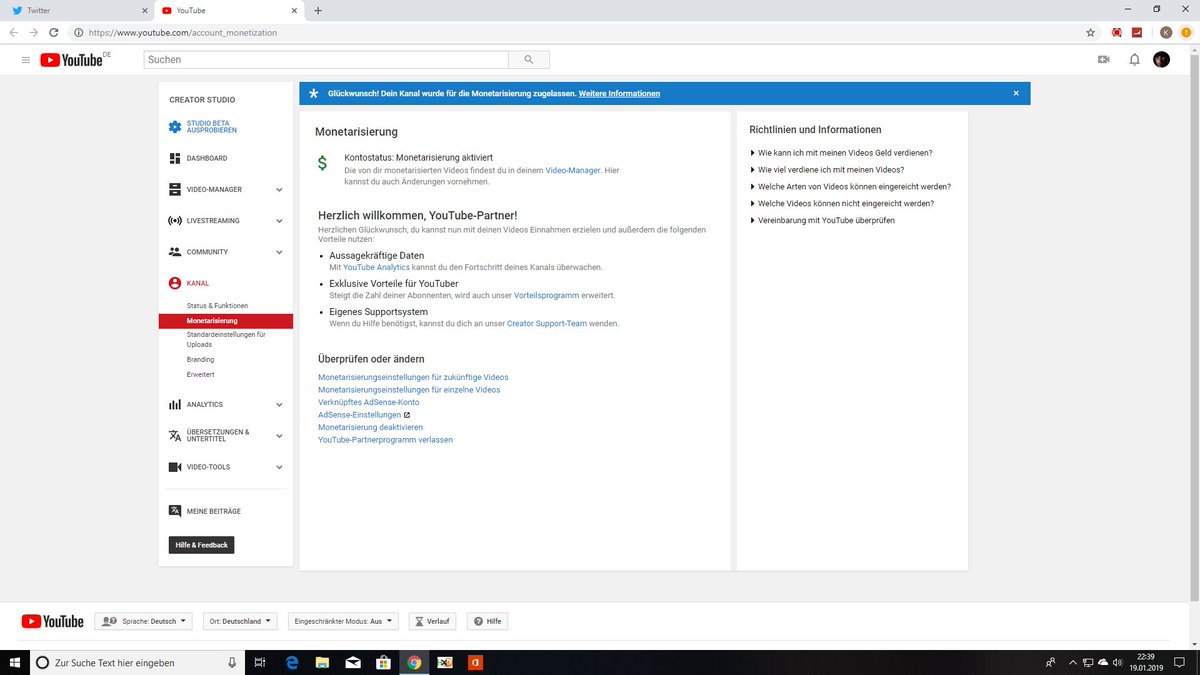Open Microsoft Edge from the taskbar
This screenshot has width=1200, height=675.
coord(292,662)
